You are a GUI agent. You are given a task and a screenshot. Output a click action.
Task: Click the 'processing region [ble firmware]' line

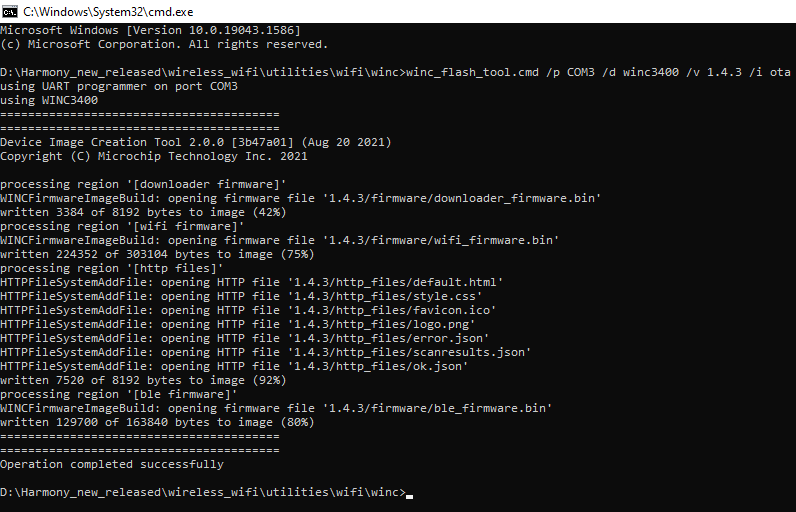click(x=118, y=394)
